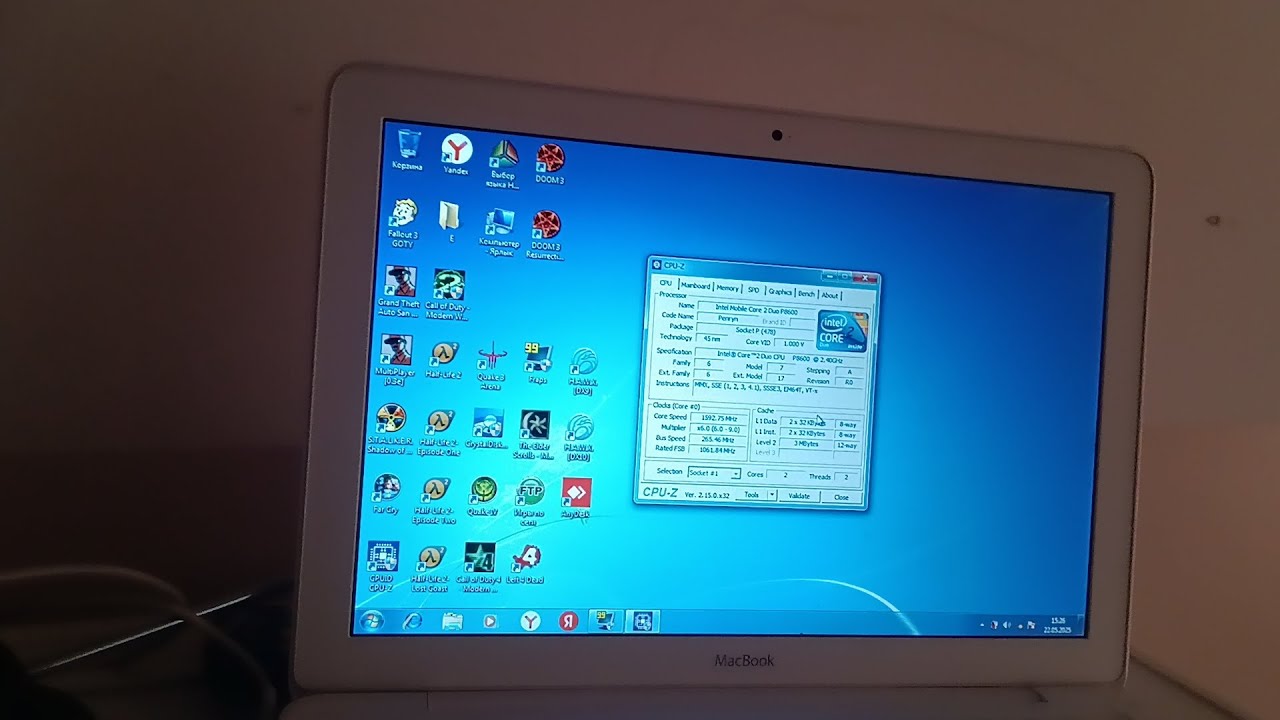This screenshot has height=720, width=1280.
Task: Open Half-Life 2 Episode Two shortcut
Action: 434,501
